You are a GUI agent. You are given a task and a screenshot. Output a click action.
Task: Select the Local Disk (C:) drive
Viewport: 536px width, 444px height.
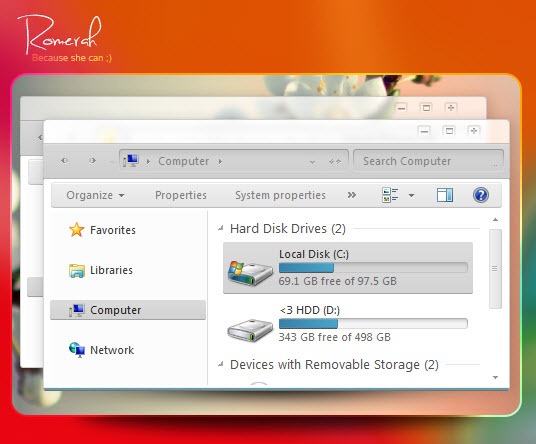coord(348,268)
